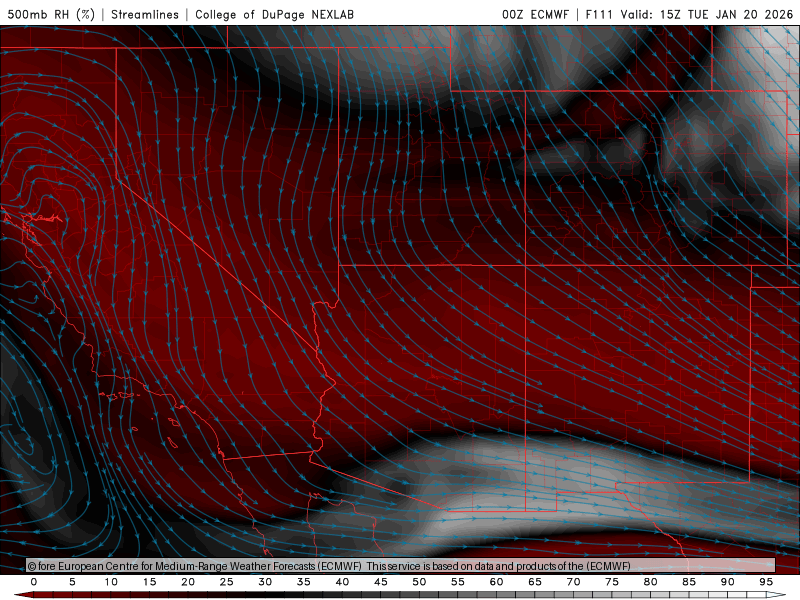This screenshot has height=600, width=800.
Task: Click the '65' value on the colorbar scale
Action: (535, 582)
